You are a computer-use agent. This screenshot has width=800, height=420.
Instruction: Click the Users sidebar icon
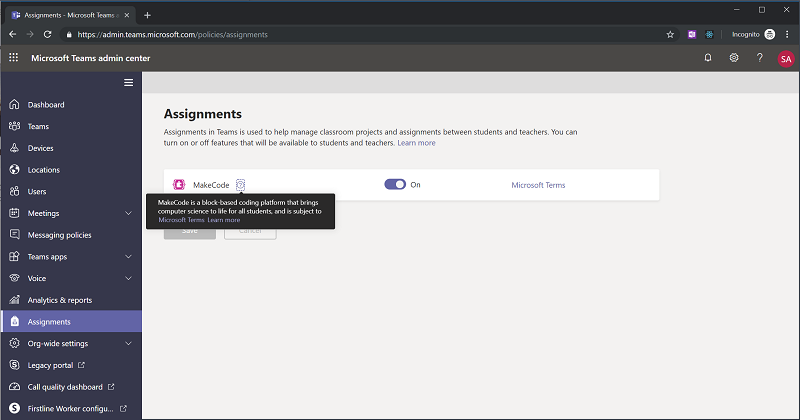[14, 191]
